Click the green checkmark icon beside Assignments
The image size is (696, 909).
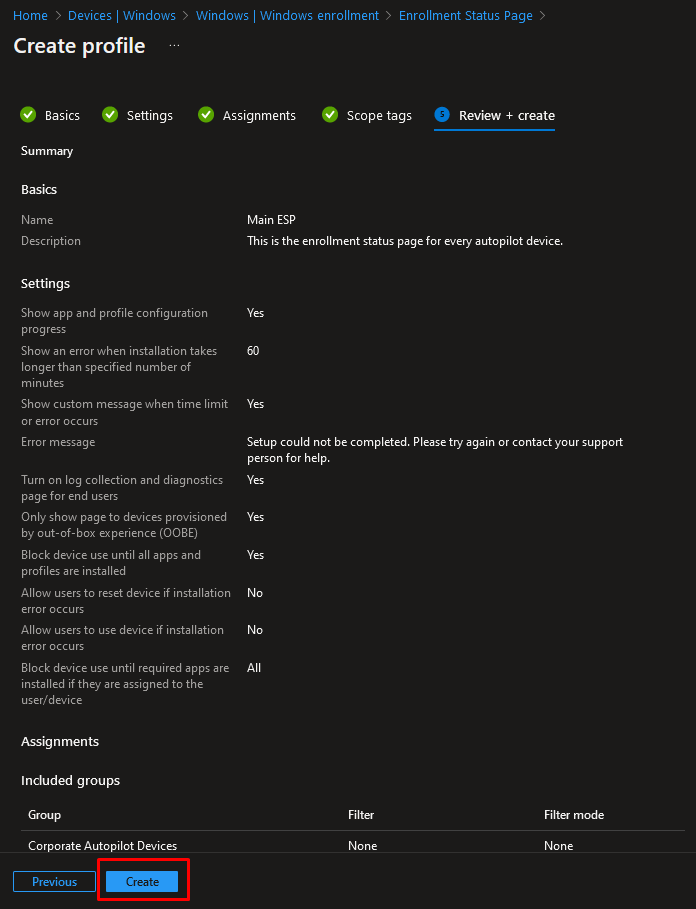(206, 115)
